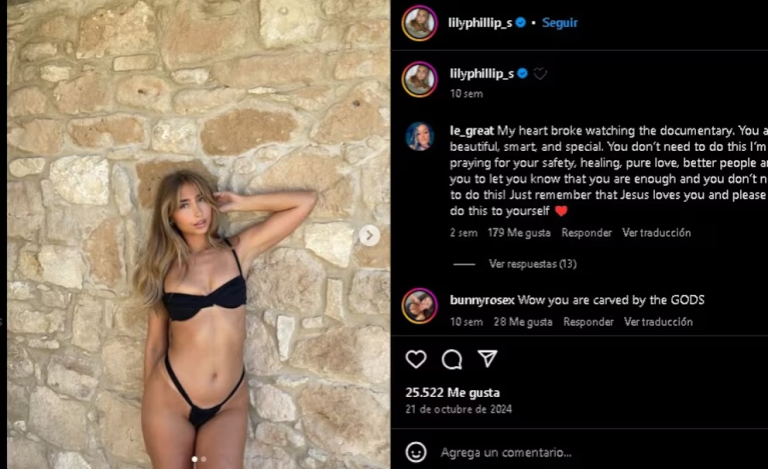
Task: Open le_great's profile picture
Action: (420, 136)
